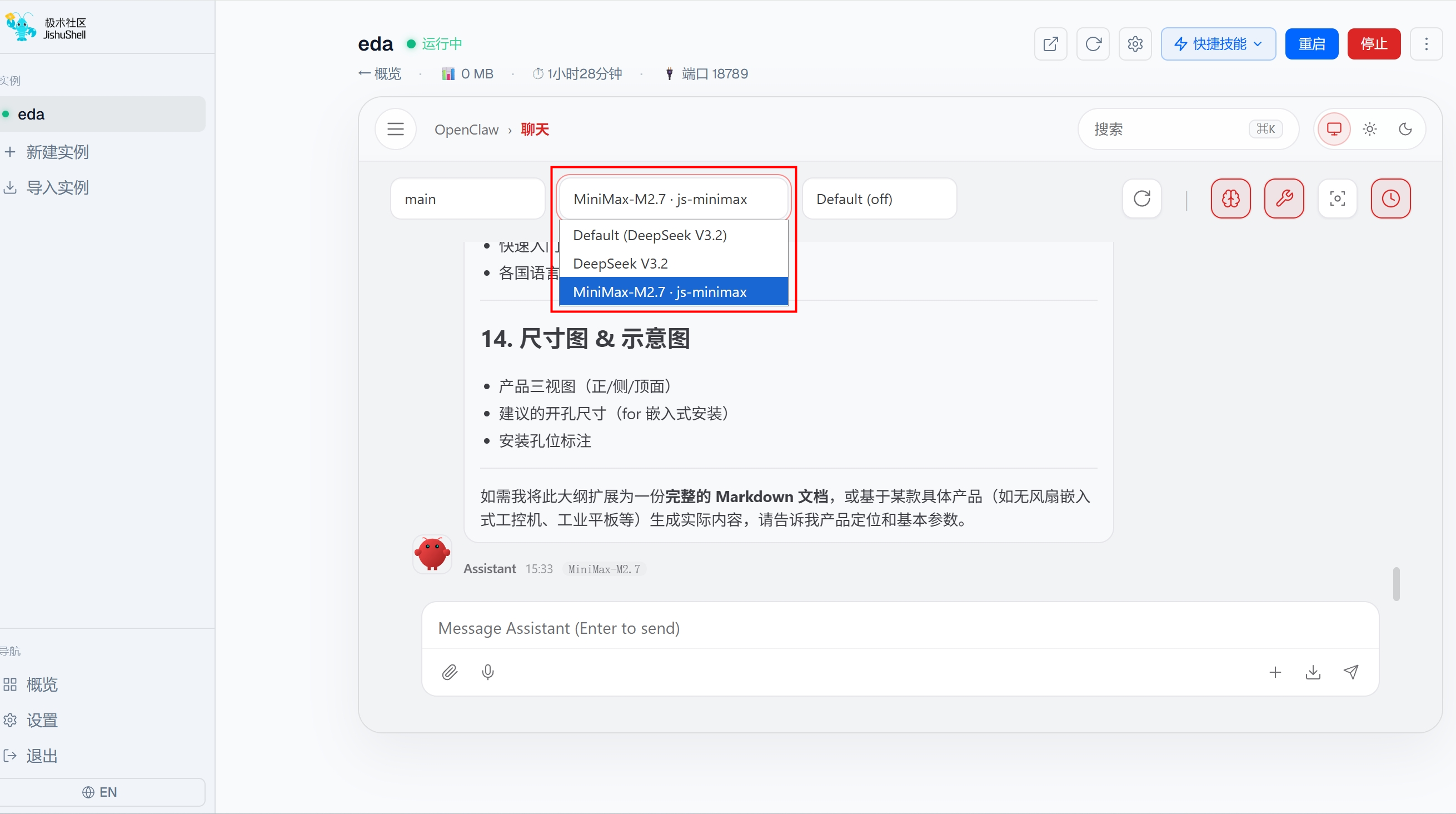
Task: Focus the Message Assistant input box
Action: [x=900, y=628]
